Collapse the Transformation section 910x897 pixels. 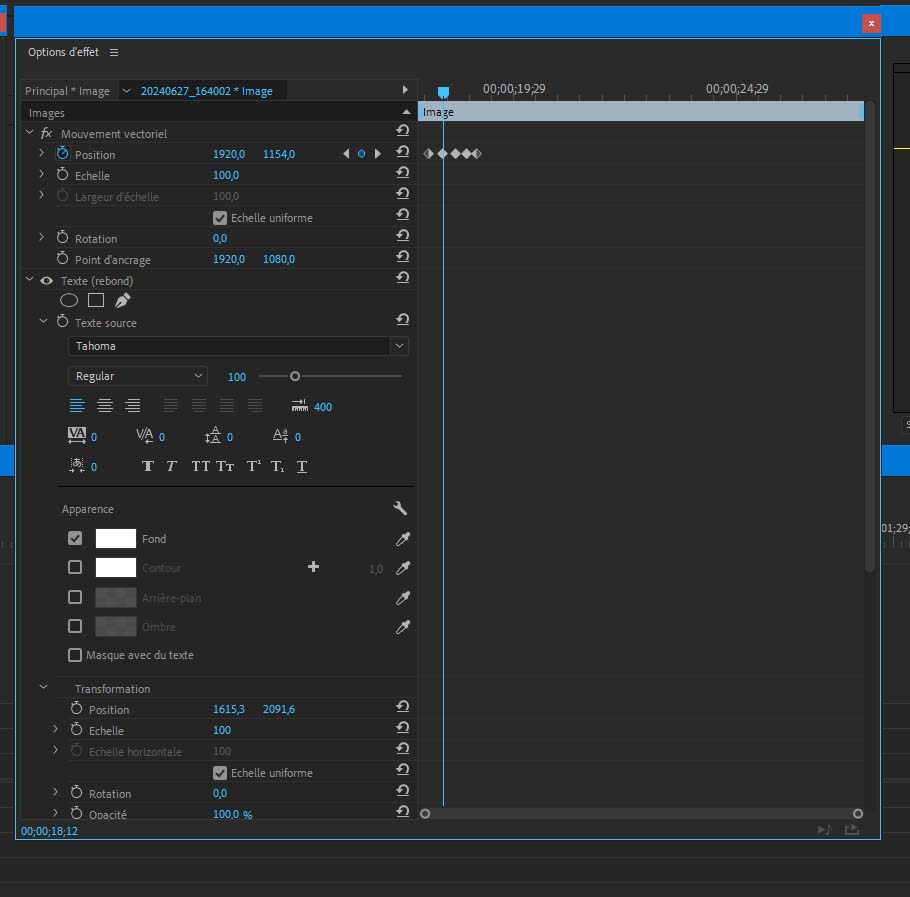(43, 688)
